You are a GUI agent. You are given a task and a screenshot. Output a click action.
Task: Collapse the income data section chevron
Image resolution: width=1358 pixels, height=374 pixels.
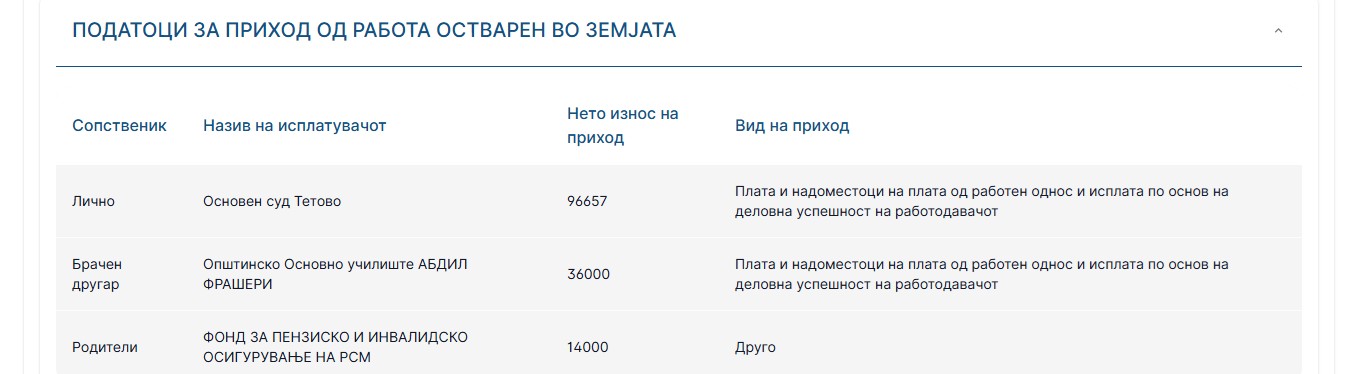coord(1277,31)
